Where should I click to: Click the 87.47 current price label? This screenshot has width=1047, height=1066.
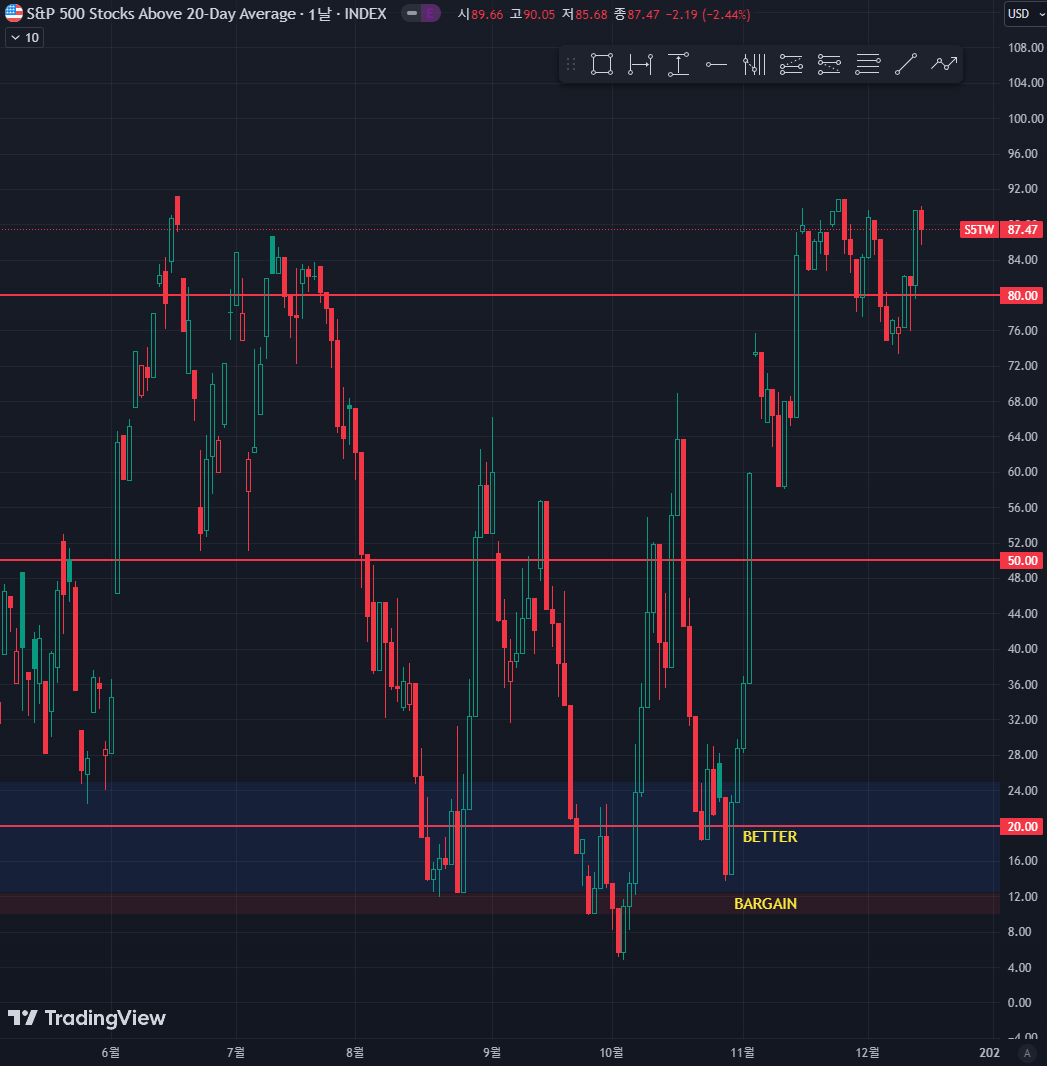tap(1022, 230)
